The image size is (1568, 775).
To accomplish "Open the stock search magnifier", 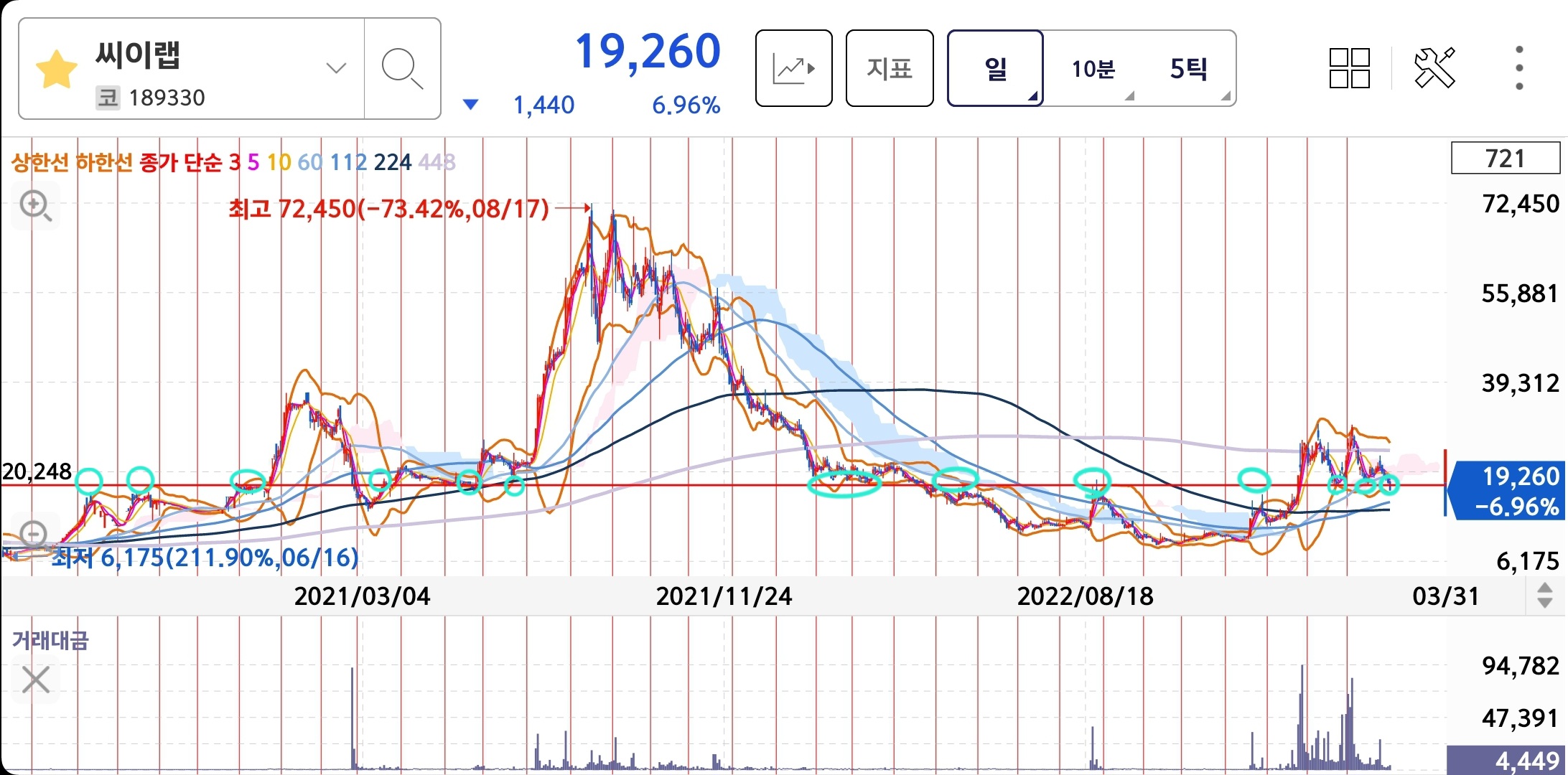I will click(402, 69).
